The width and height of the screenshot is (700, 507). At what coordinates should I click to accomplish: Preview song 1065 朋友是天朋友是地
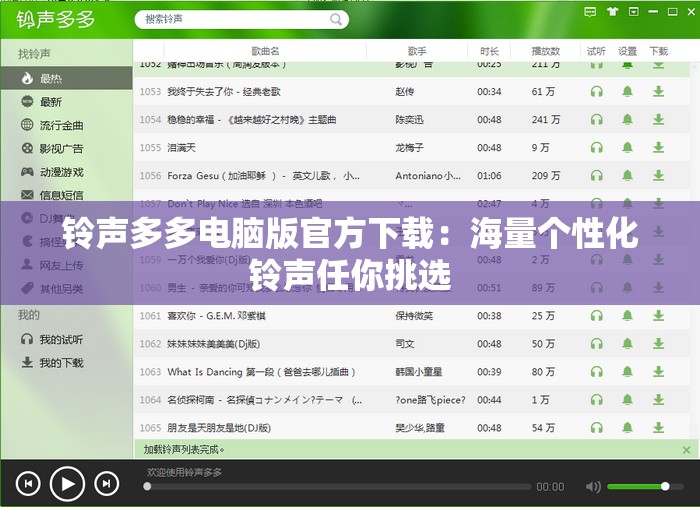(596, 428)
